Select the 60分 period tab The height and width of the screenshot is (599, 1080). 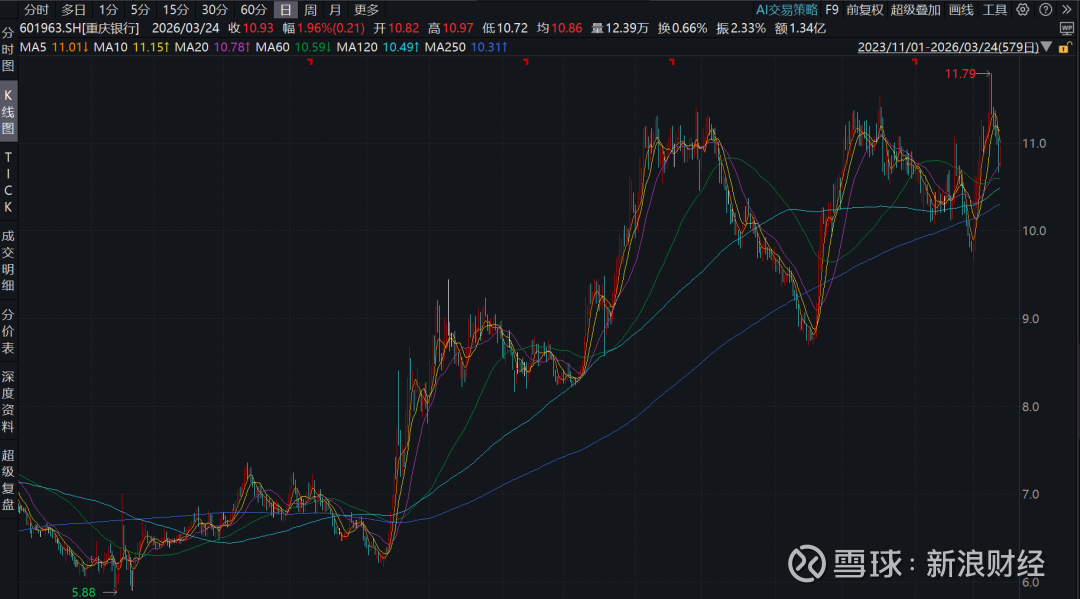(x=253, y=10)
